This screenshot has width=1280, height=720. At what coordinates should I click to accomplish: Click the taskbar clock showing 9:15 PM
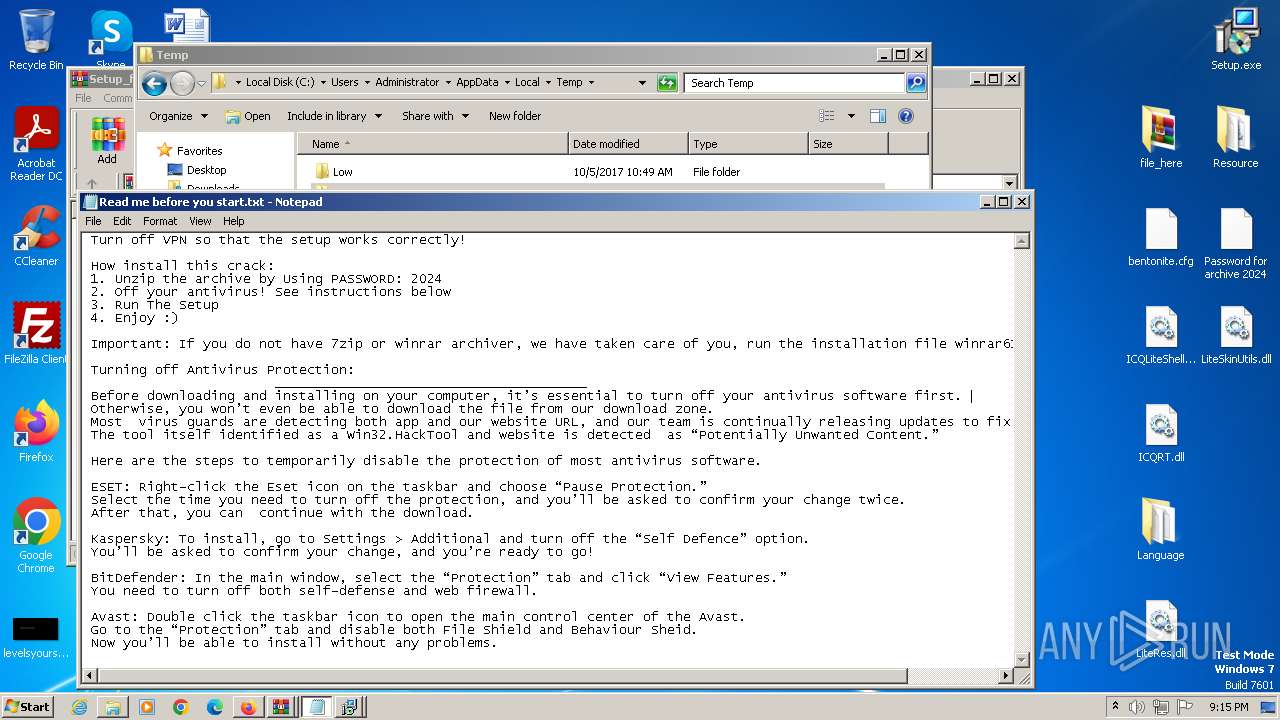point(1228,707)
